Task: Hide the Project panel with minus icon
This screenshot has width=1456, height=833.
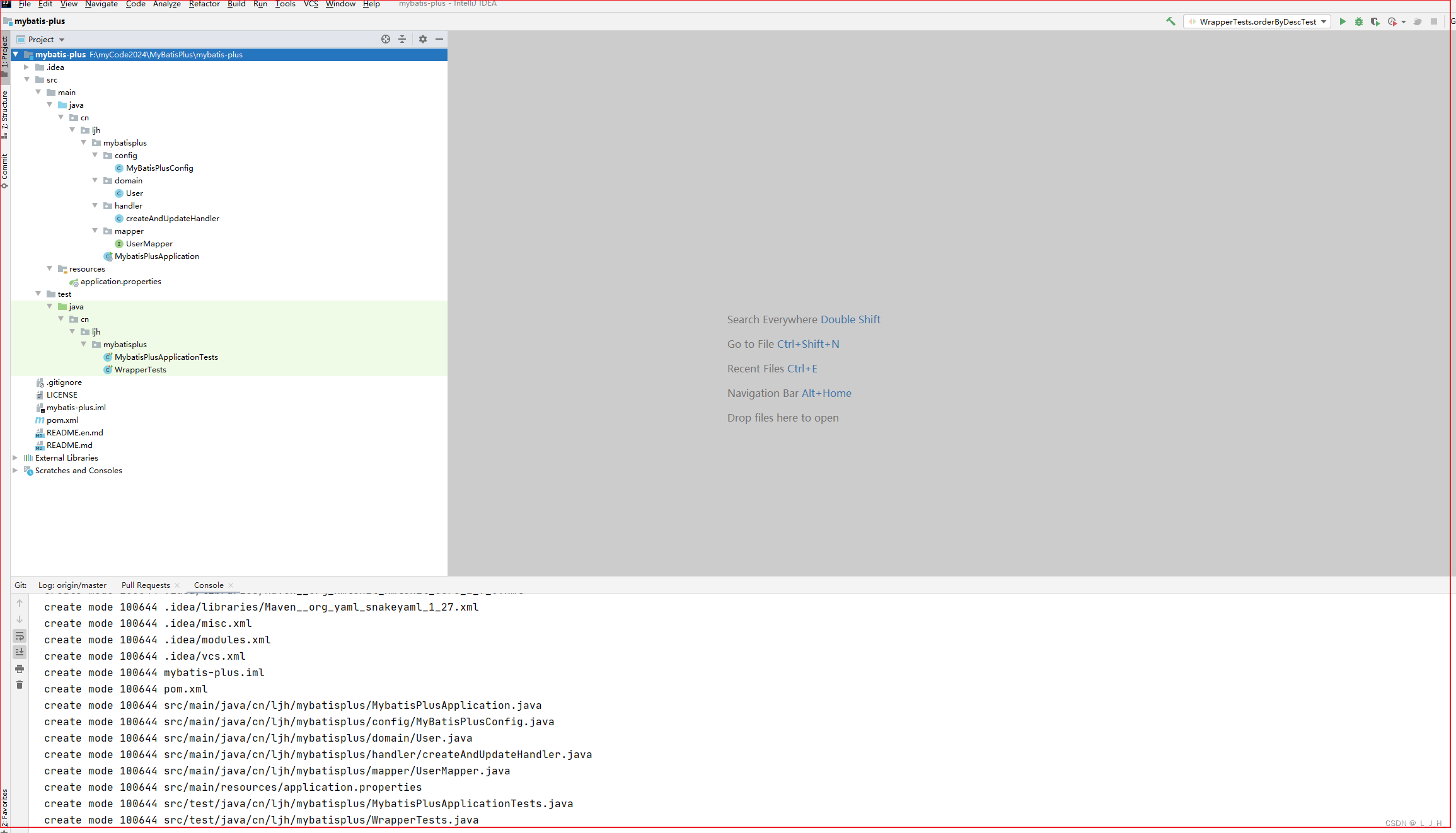Action: (x=439, y=39)
